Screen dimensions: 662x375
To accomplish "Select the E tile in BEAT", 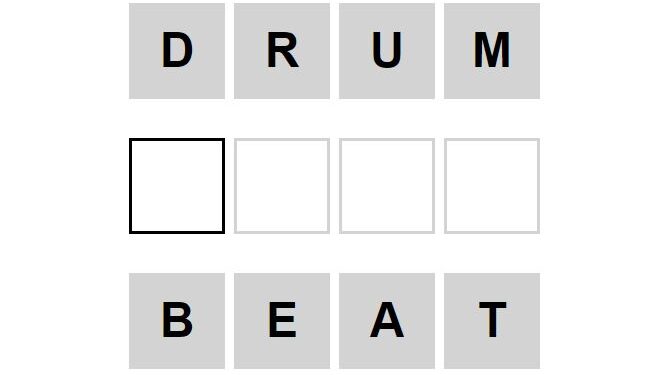I will [x=282, y=321].
